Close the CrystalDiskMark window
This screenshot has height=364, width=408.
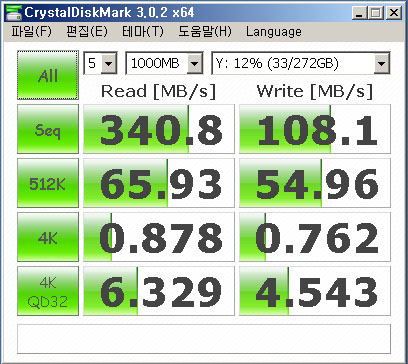[x=393, y=13]
